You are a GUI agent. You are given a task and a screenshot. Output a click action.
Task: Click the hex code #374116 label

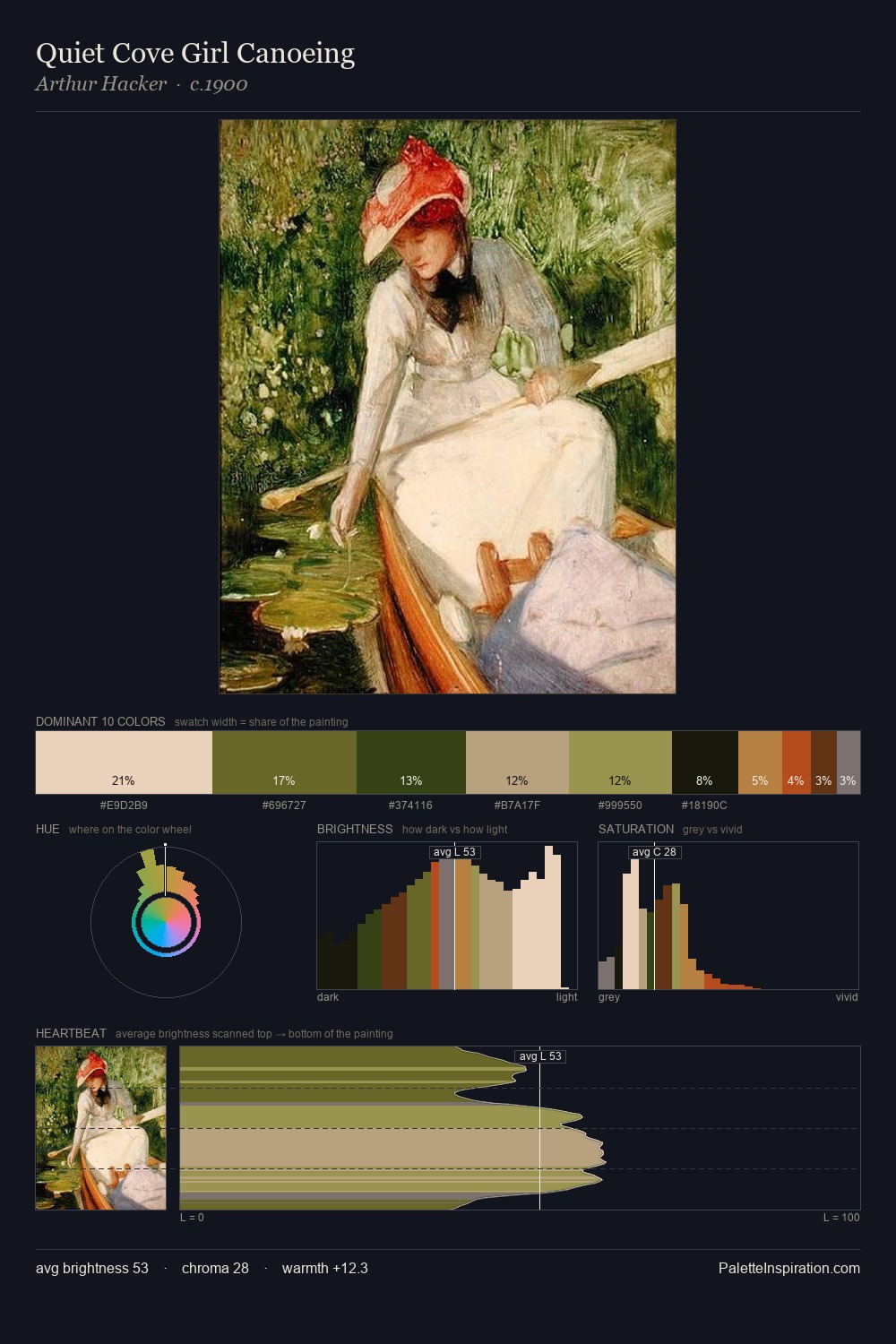[410, 806]
